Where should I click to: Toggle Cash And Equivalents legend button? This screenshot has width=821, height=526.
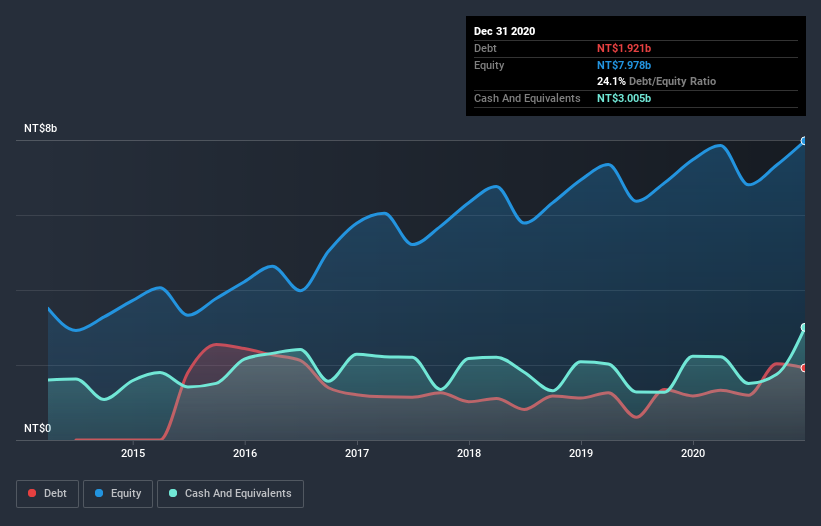click(230, 494)
